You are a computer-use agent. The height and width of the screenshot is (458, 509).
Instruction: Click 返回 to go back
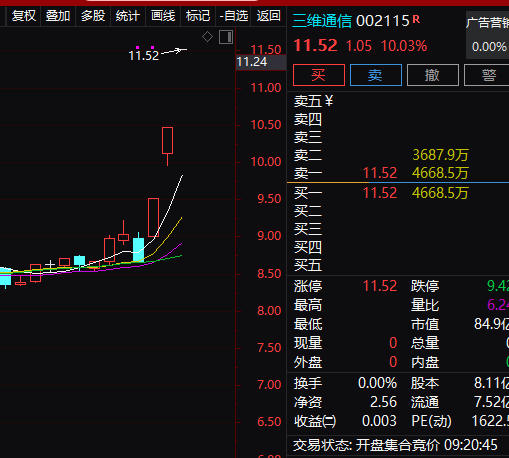tap(268, 16)
